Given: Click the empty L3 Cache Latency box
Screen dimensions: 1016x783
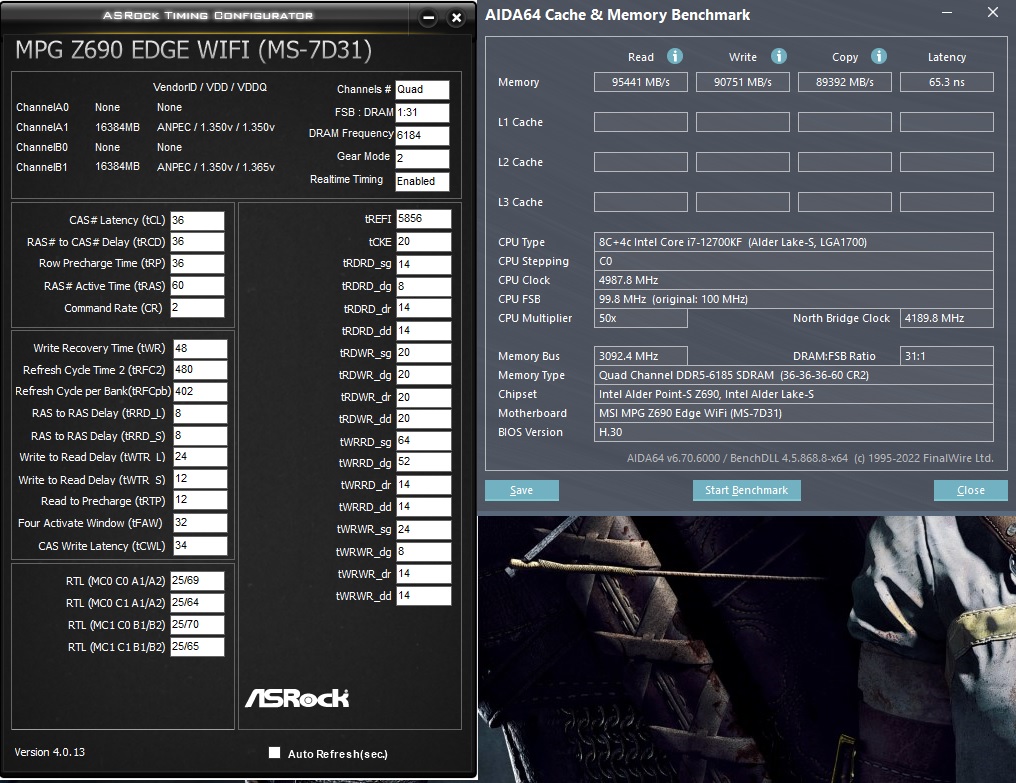Looking at the screenshot, I should [947, 202].
